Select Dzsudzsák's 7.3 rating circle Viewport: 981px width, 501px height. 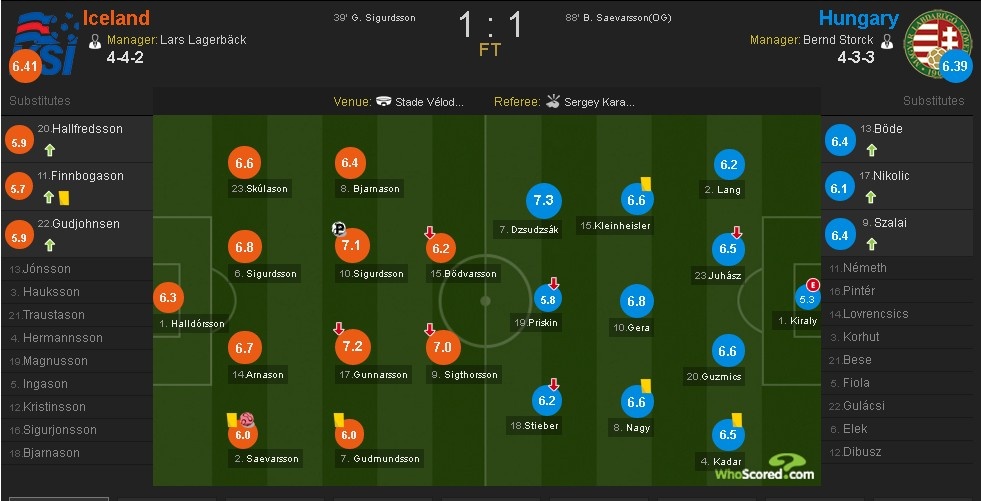click(x=544, y=201)
